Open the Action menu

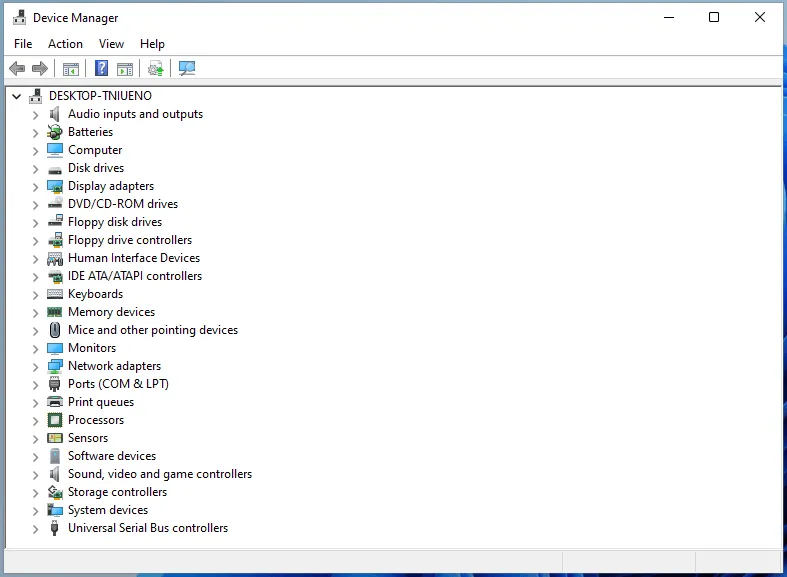click(x=65, y=44)
